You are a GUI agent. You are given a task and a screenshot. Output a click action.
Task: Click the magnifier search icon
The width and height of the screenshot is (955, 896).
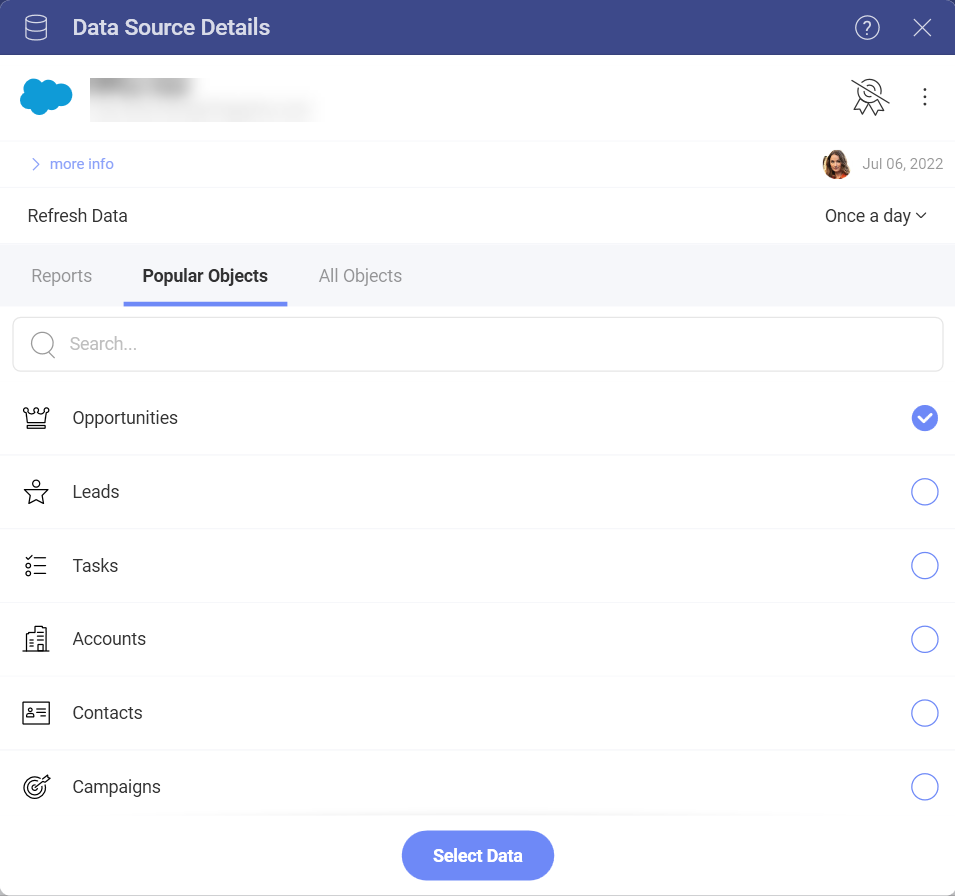pyautogui.click(x=43, y=344)
